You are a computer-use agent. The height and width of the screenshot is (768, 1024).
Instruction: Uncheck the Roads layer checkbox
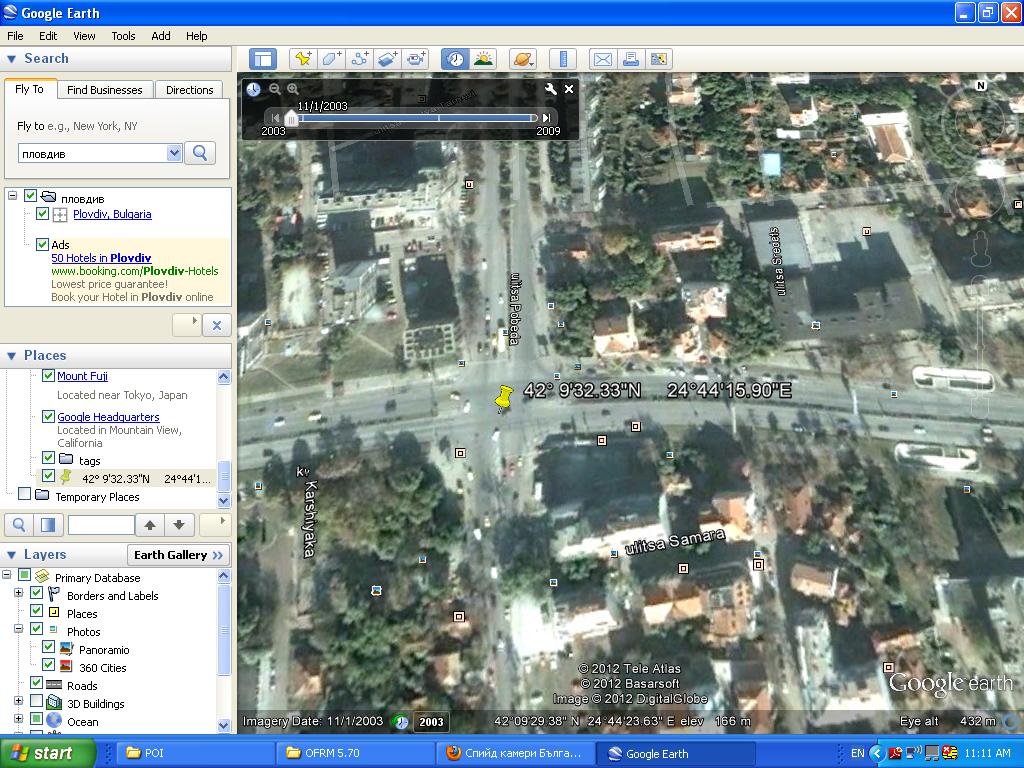click(37, 685)
